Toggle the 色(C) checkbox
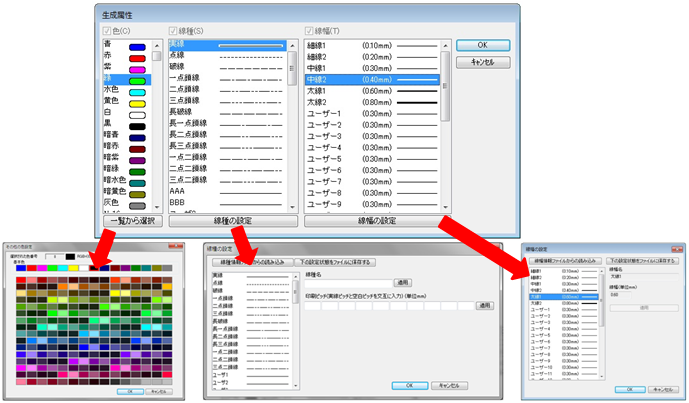 (107, 31)
